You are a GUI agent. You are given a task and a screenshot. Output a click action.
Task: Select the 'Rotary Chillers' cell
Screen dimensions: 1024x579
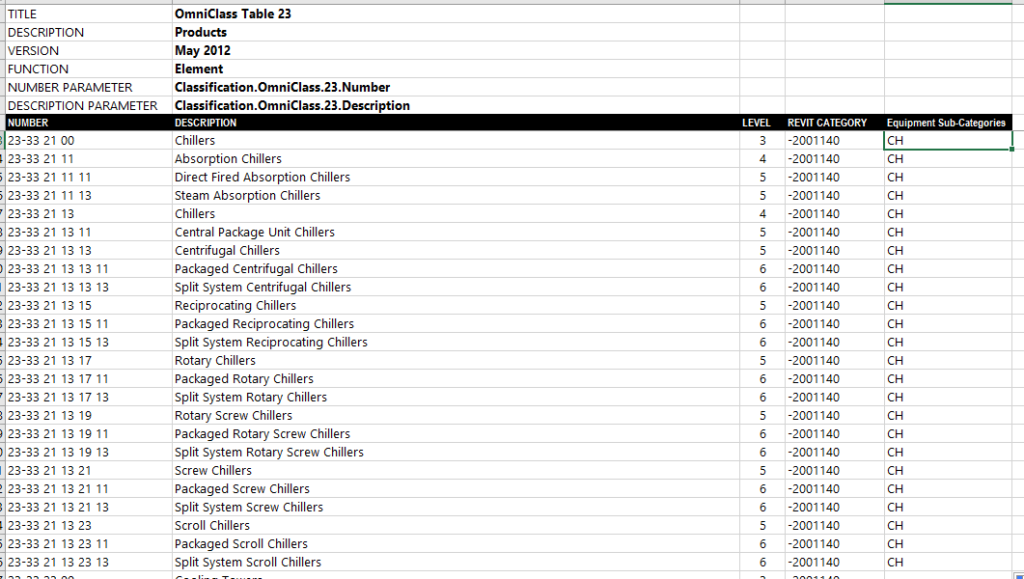456,360
